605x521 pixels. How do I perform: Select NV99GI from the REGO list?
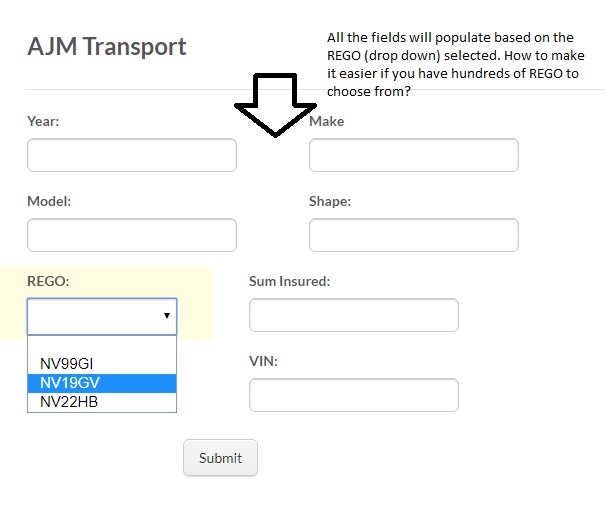point(66,364)
